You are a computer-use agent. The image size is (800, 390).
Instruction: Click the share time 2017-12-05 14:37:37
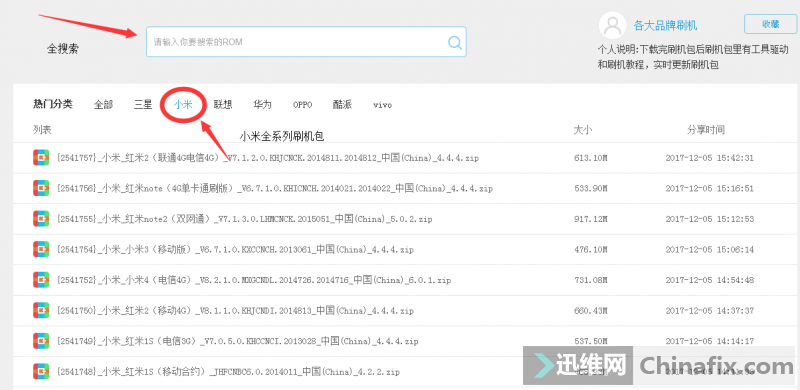710,311
